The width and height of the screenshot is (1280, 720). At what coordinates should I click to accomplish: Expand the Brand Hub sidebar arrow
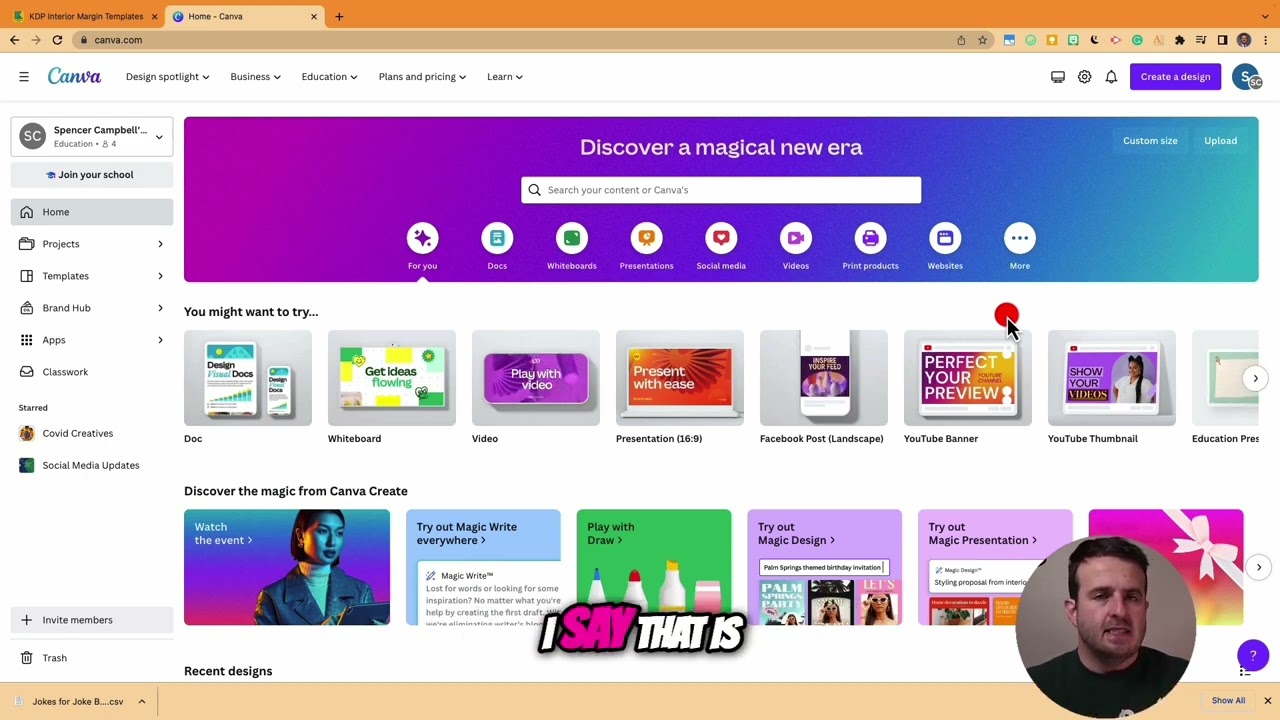pos(160,308)
